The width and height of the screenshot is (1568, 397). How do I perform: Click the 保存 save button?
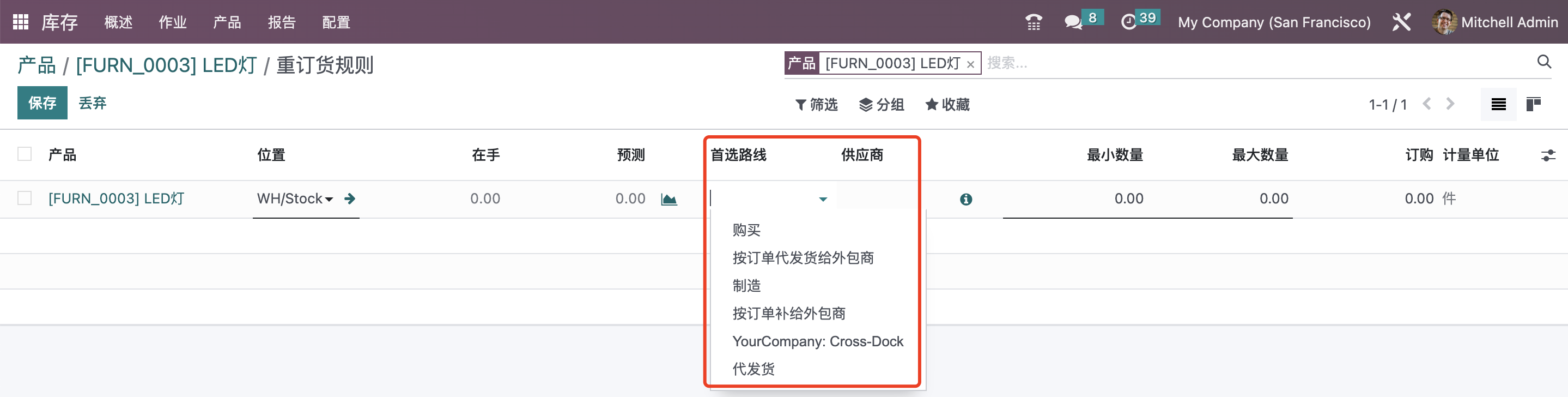[42, 103]
